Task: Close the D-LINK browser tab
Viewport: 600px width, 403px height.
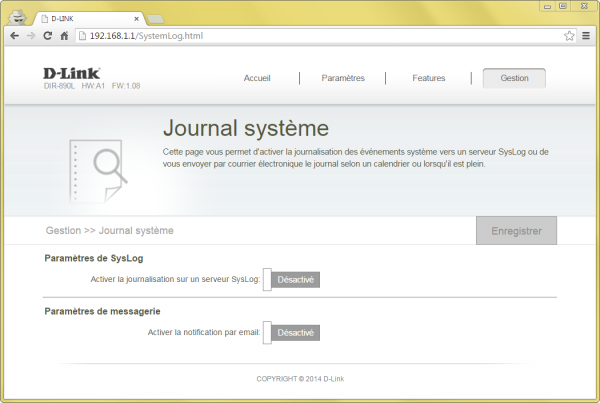Action: click(135, 17)
